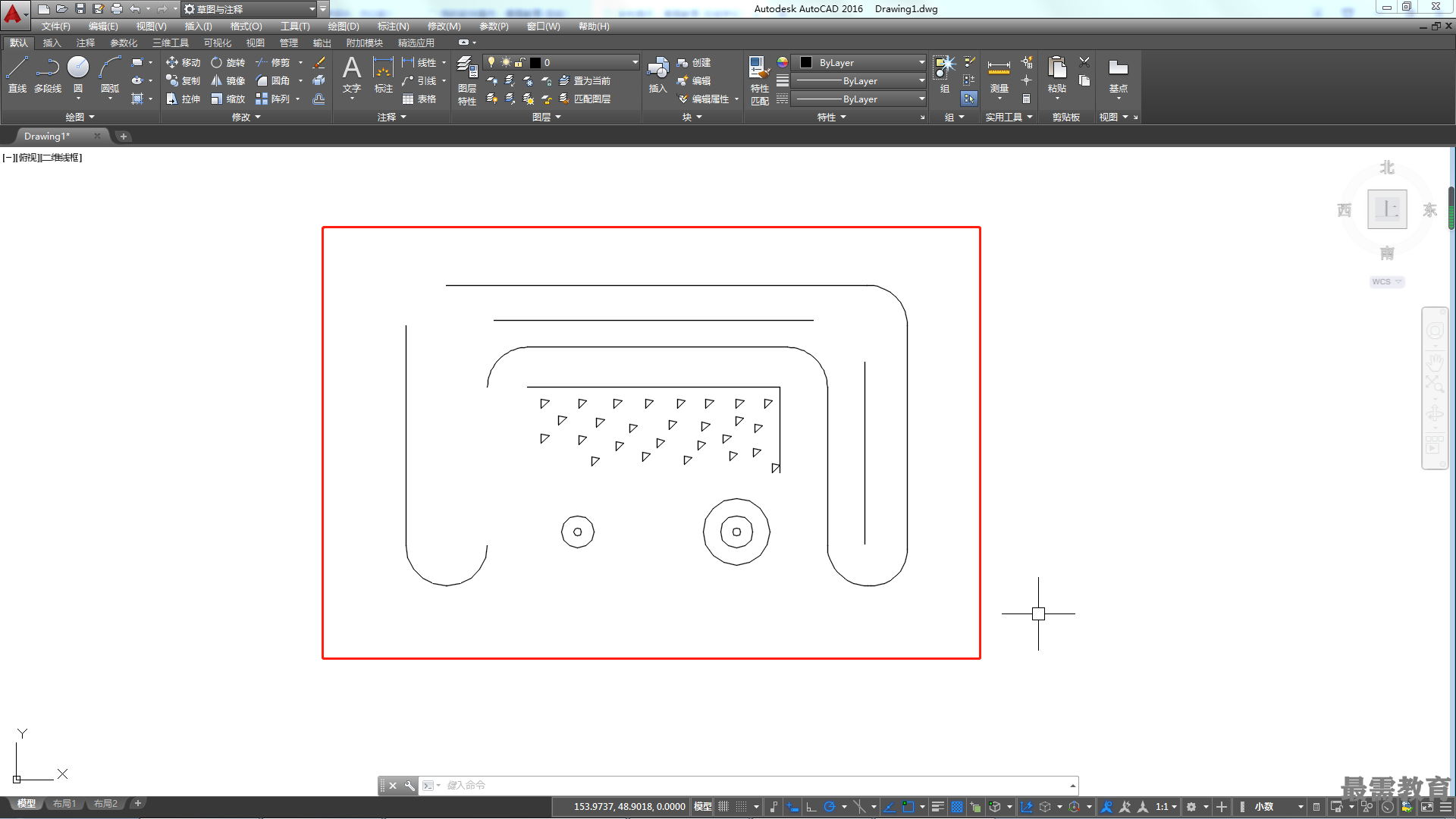
Task: Choose the Trim (修剪) tool
Action: (x=272, y=62)
